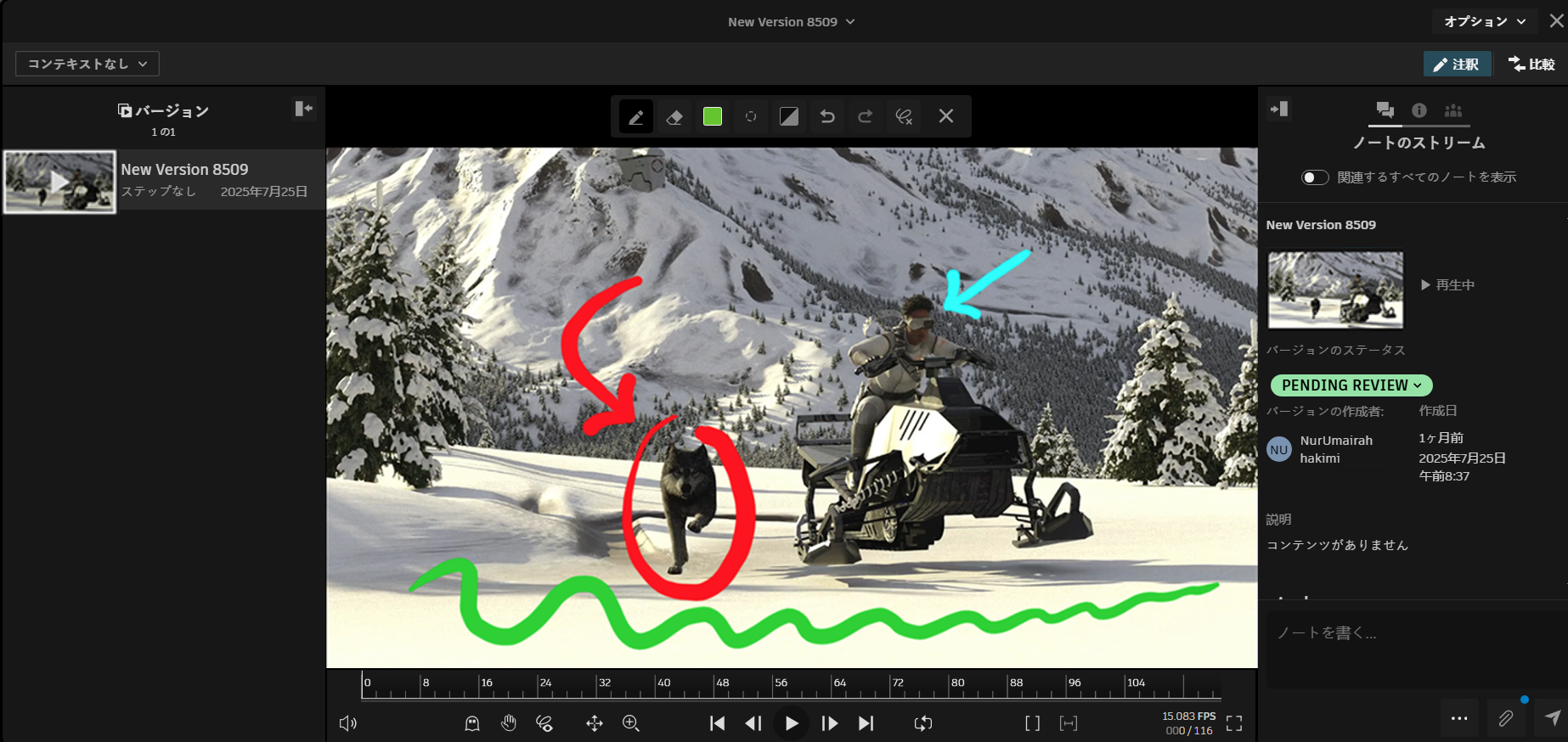
Task: Clear all annotations with toolbar icon
Action: (x=905, y=116)
